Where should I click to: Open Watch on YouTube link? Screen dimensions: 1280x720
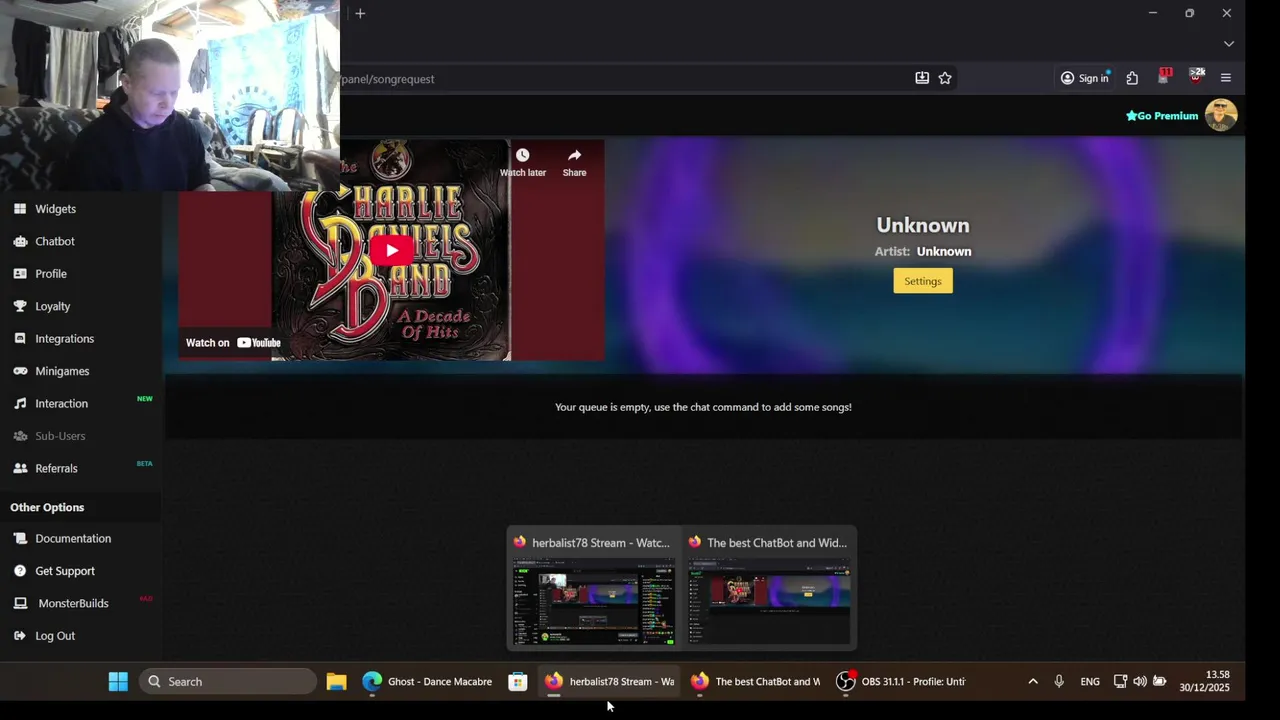[233, 343]
